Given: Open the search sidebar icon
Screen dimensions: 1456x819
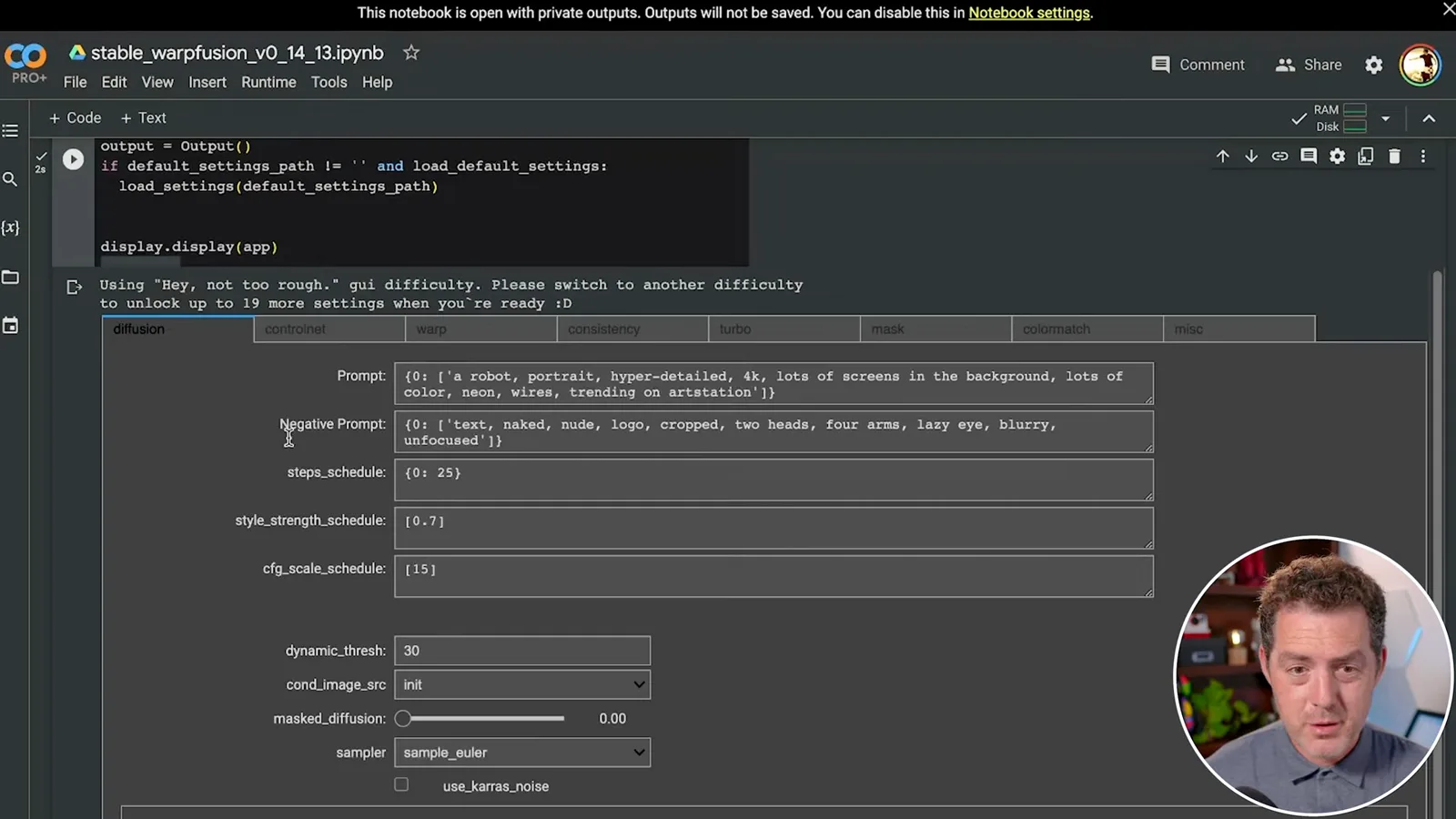Looking at the screenshot, I should tap(10, 179).
